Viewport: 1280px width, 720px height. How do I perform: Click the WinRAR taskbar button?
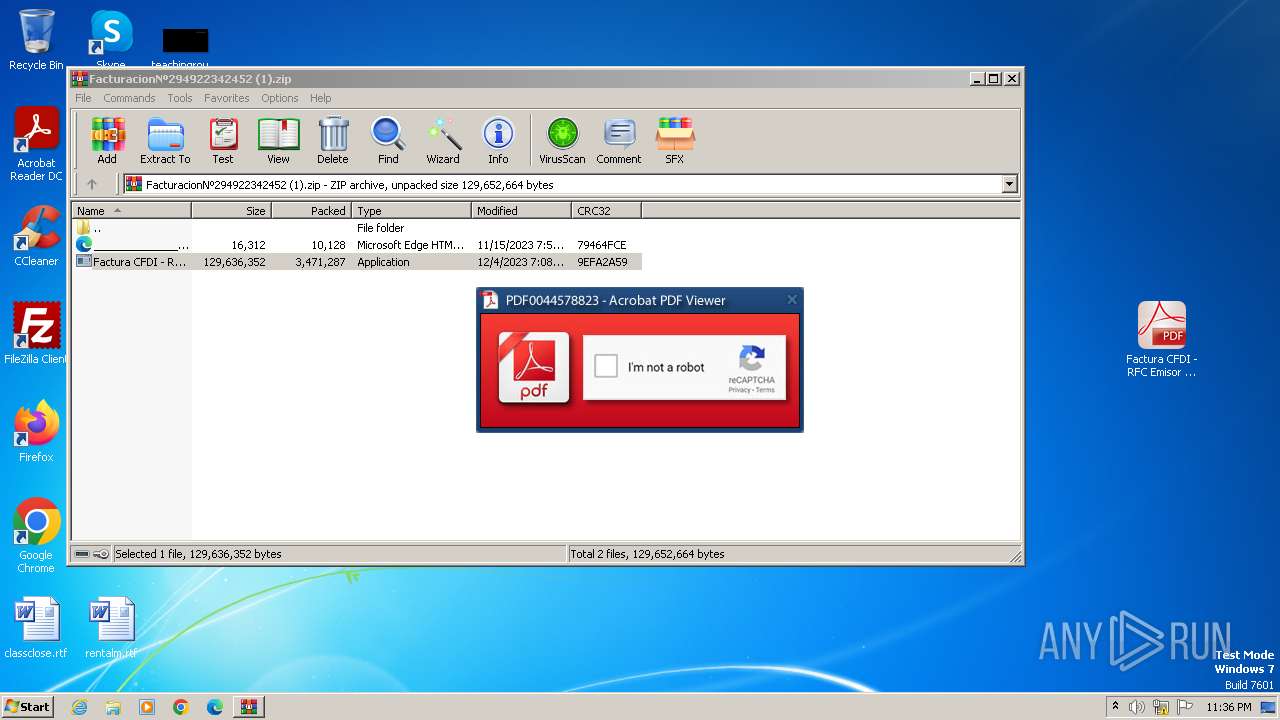tap(249, 707)
